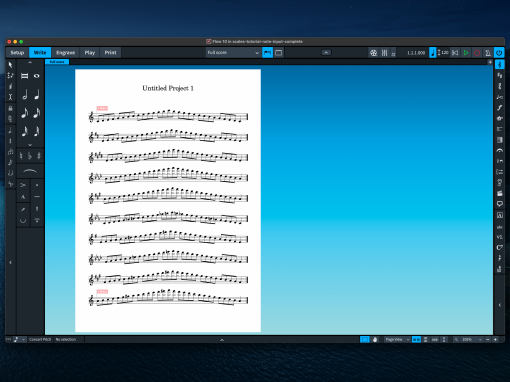Select the half note duration
Image resolution: width=510 pixels, height=382 pixels.
25,95
